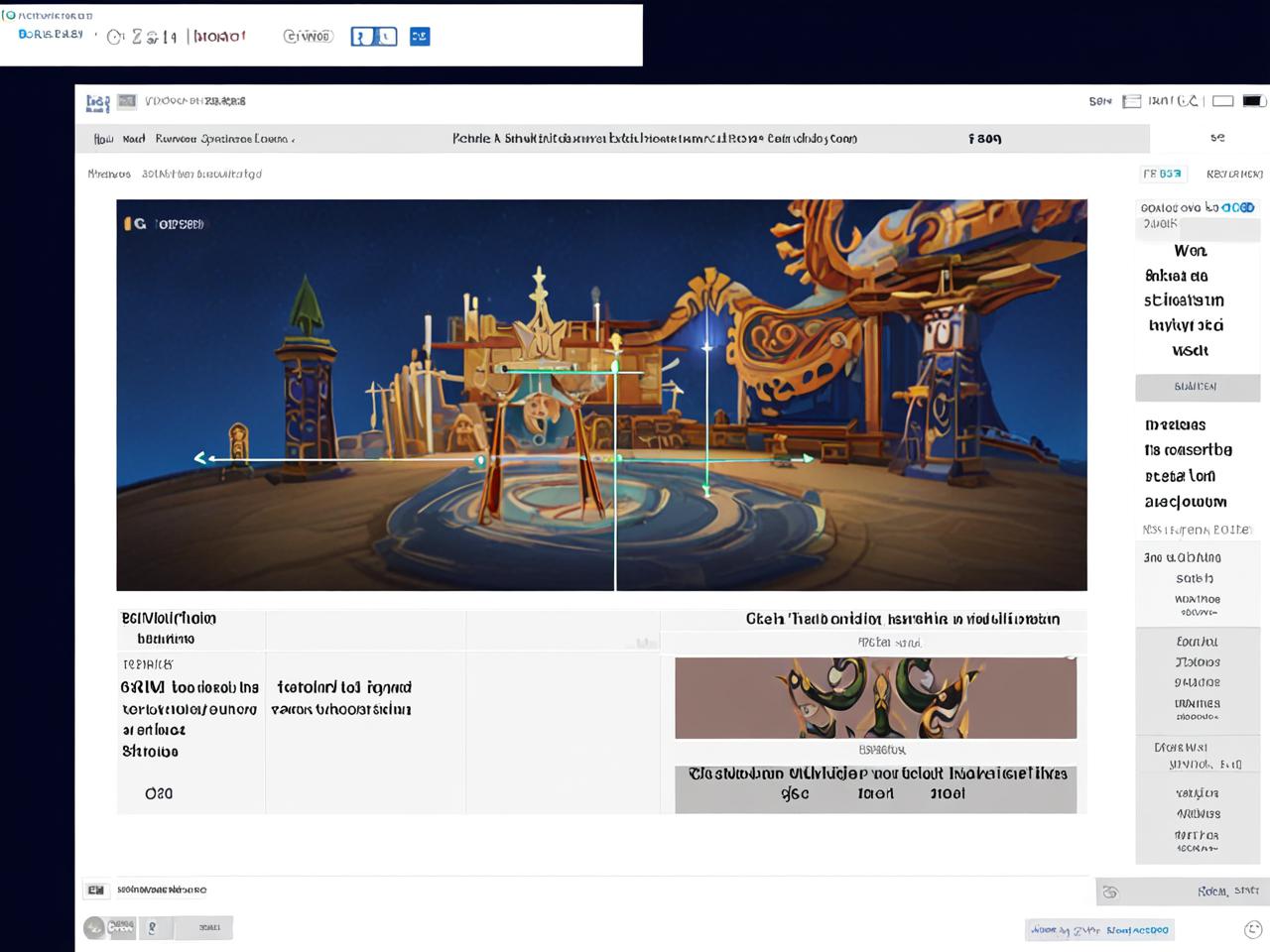The width and height of the screenshot is (1270, 952).
Task: Open the 'Nord' item in the gray navigation bar
Action: coord(134,139)
